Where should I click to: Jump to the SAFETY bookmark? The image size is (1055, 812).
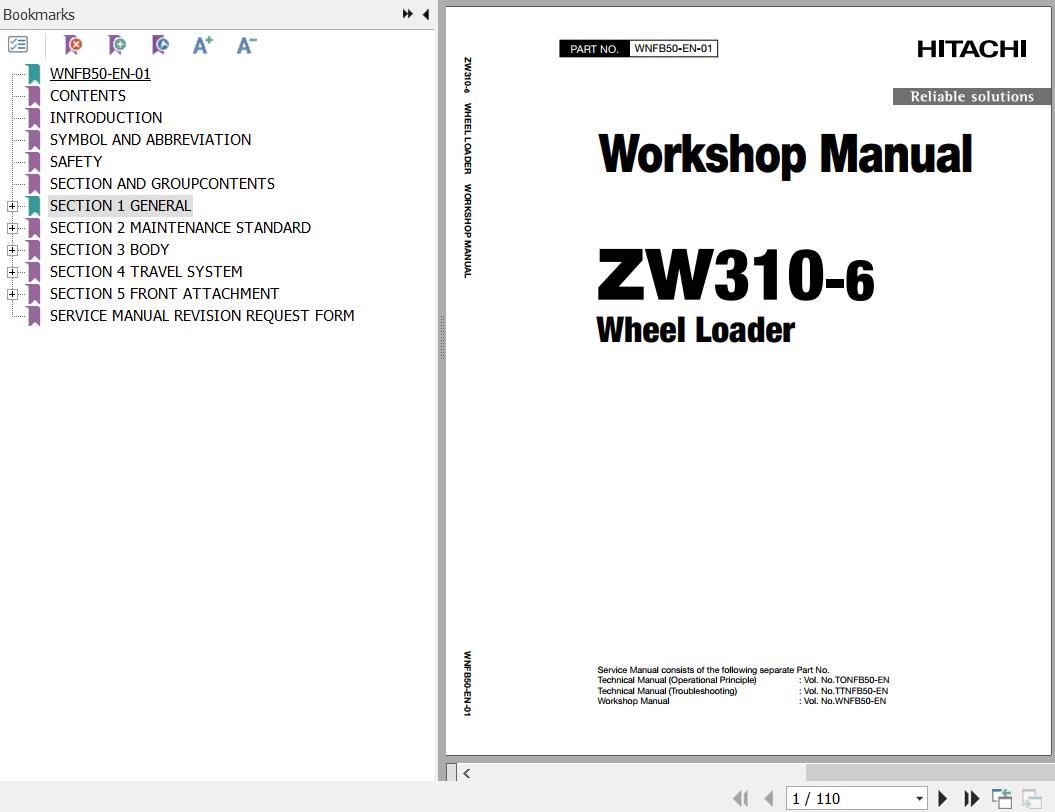click(x=76, y=162)
